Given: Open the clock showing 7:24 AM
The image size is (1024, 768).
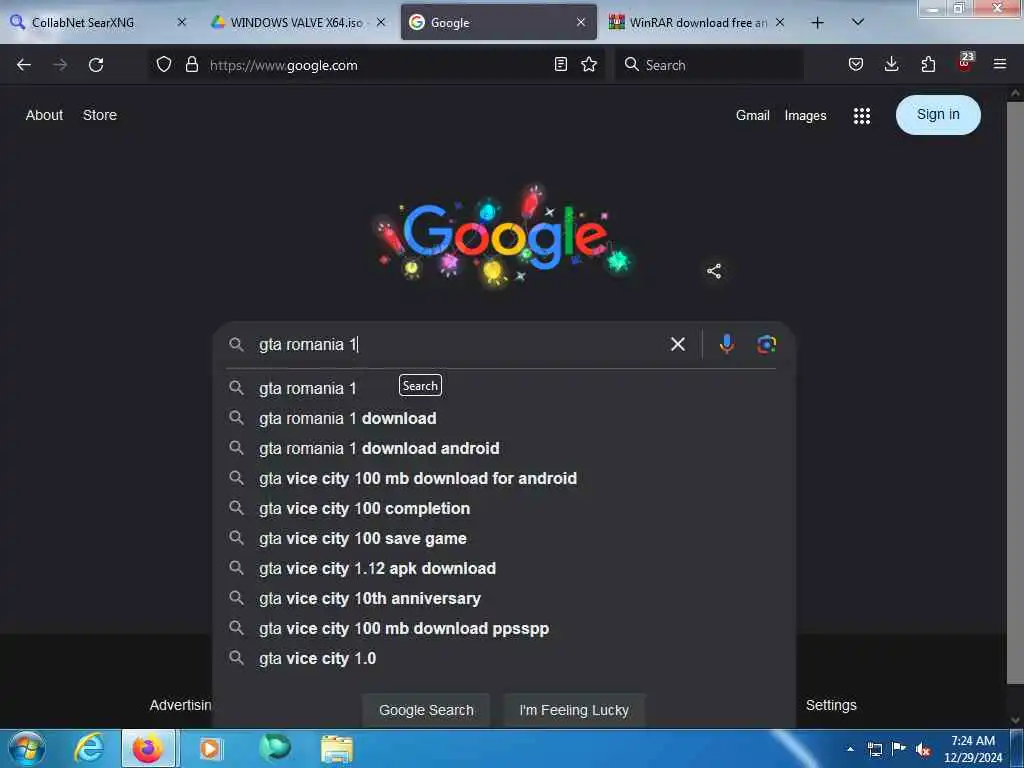Looking at the screenshot, I should pos(972,749).
